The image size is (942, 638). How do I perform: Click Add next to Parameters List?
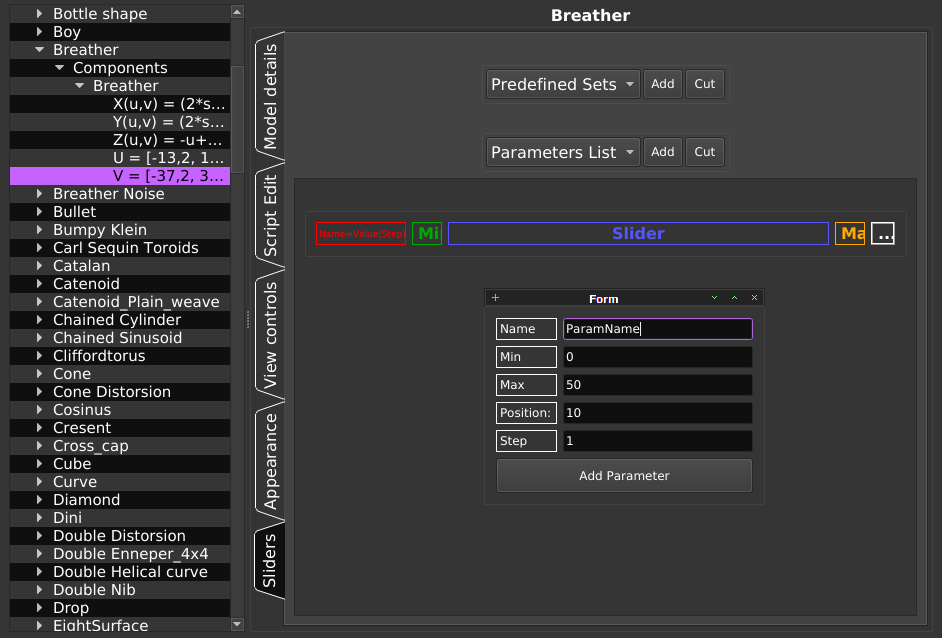[663, 152]
